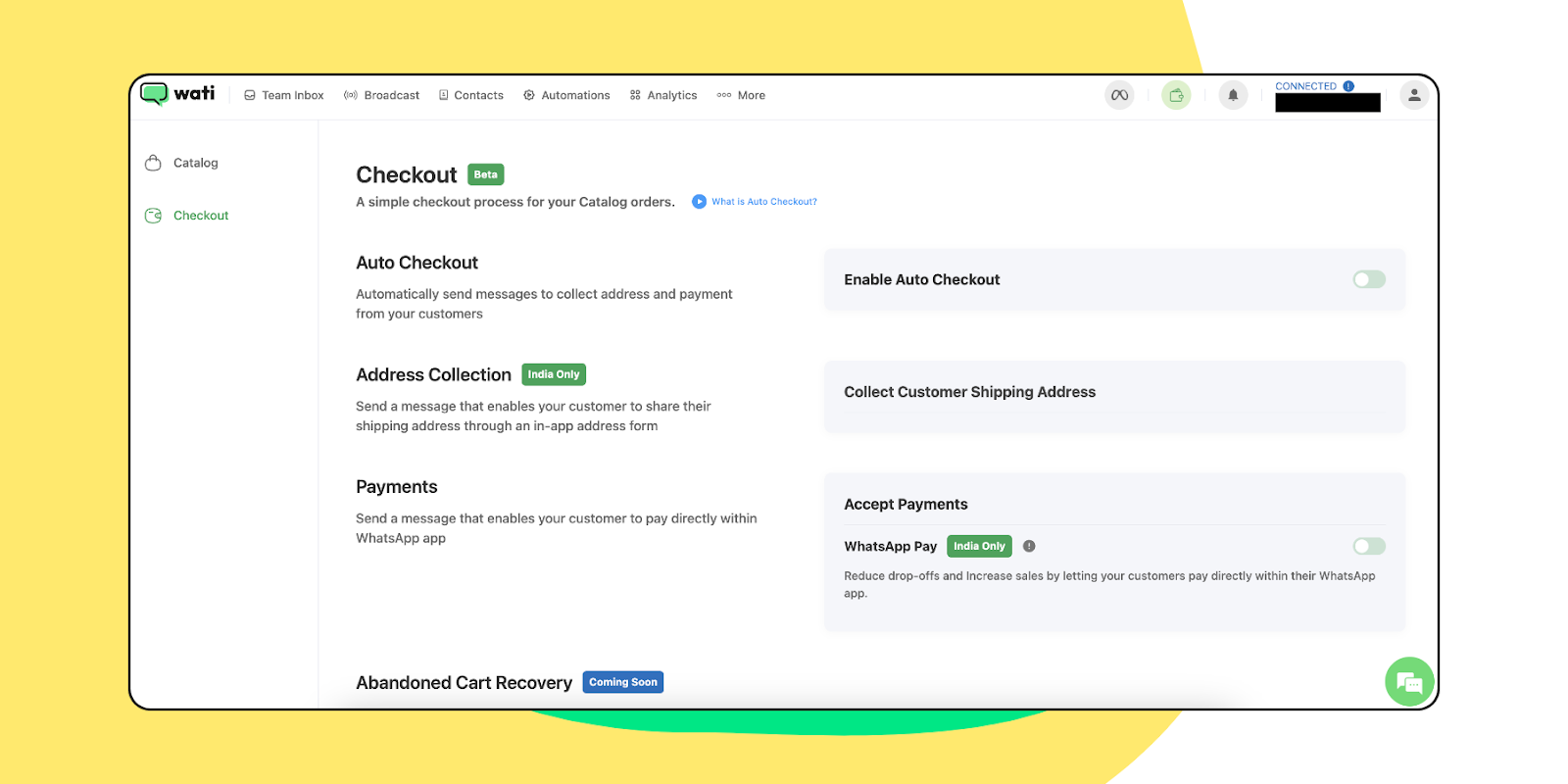1568x784 pixels.
Task: Open the green wallet icon
Action: (1176, 95)
